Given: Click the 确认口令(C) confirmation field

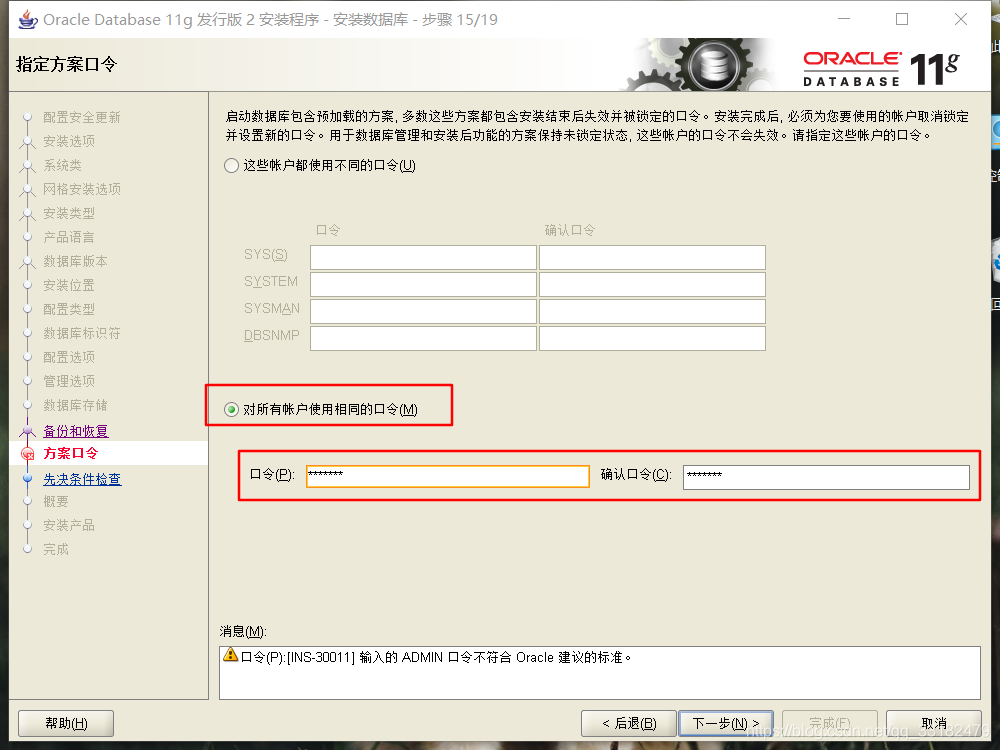Looking at the screenshot, I should pos(826,477).
